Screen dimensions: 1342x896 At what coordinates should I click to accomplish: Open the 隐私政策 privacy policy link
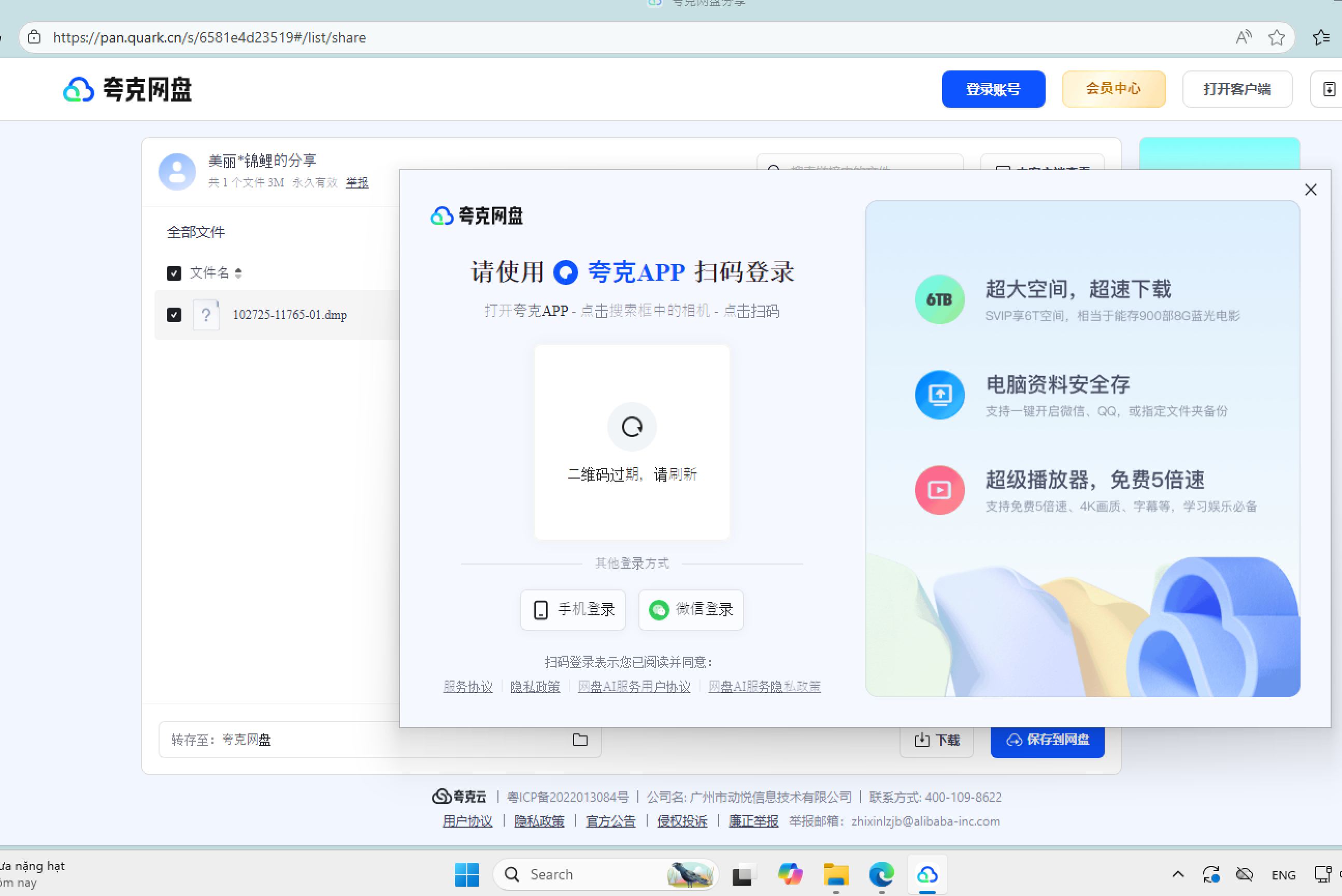535,686
